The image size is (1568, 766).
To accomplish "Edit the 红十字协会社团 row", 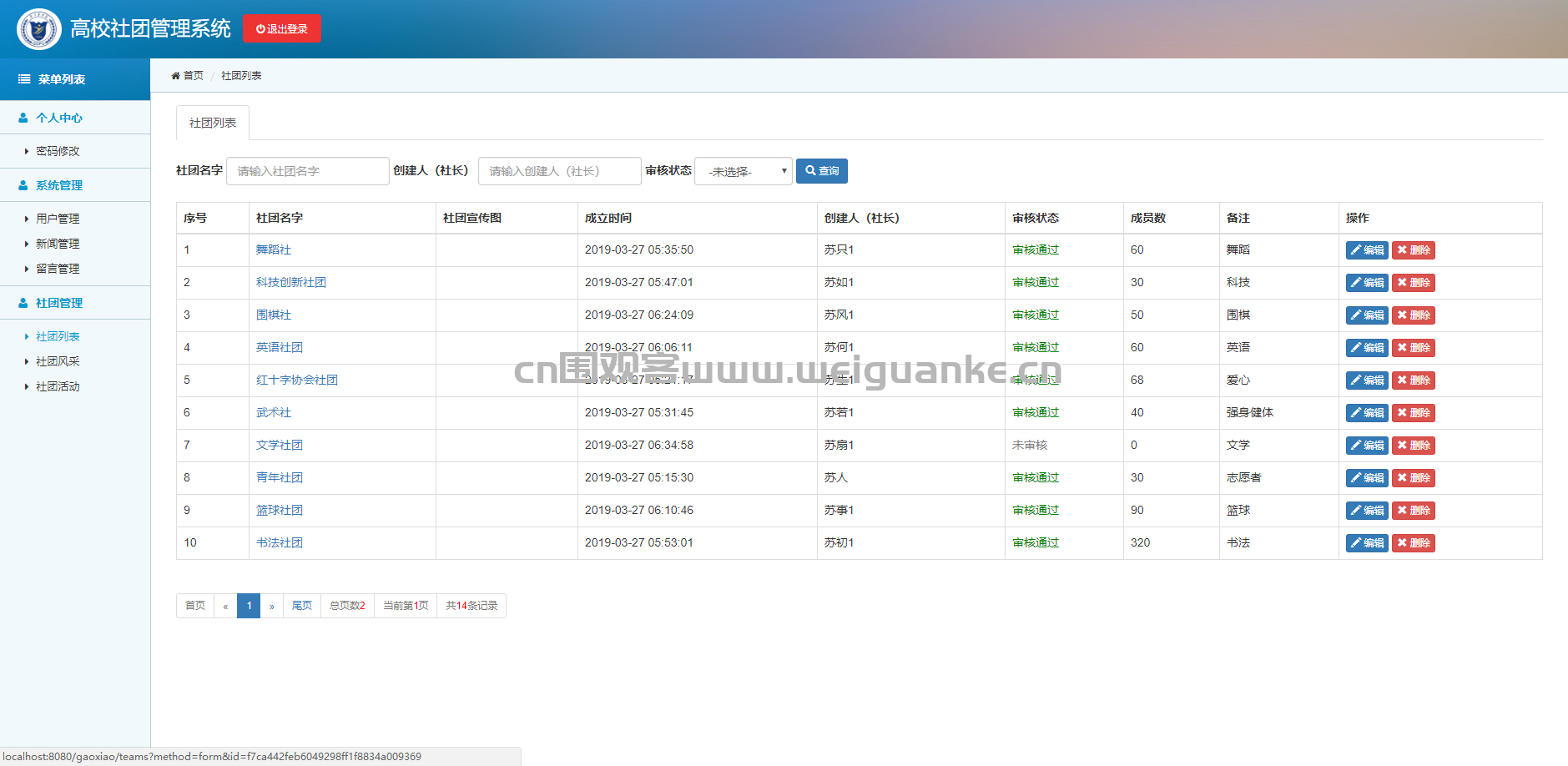I will [1367, 380].
